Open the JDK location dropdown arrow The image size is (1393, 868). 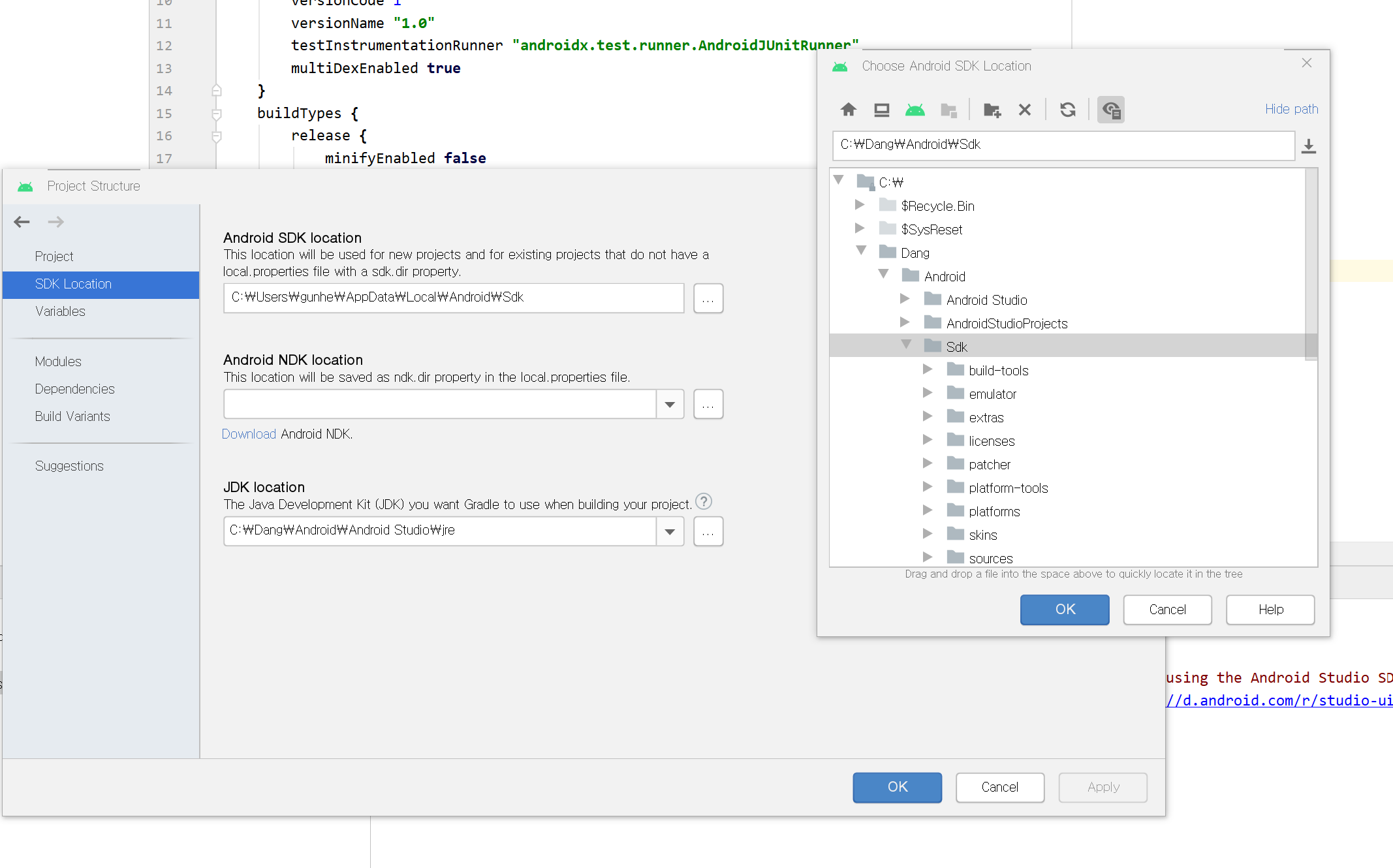coord(670,531)
